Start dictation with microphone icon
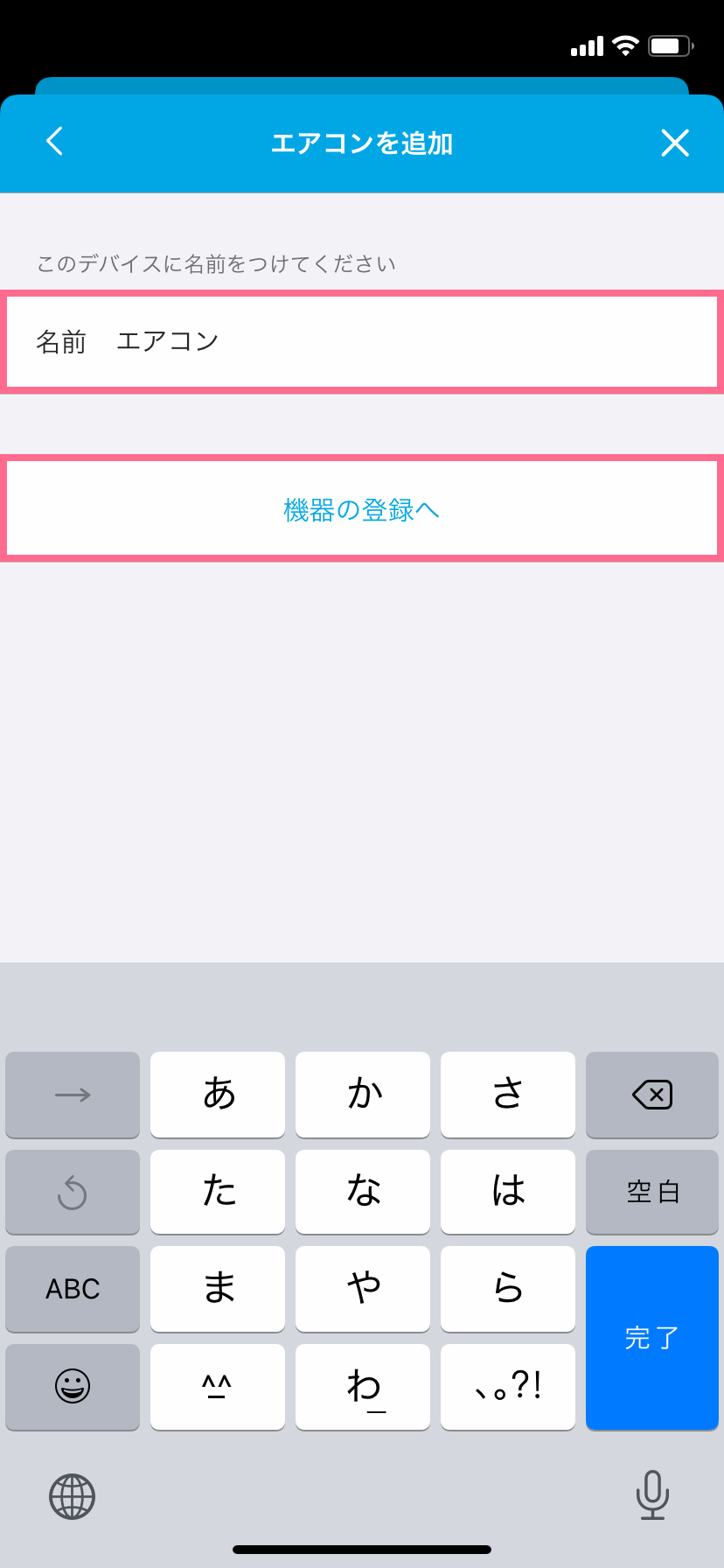724x1568 pixels. (x=652, y=1494)
